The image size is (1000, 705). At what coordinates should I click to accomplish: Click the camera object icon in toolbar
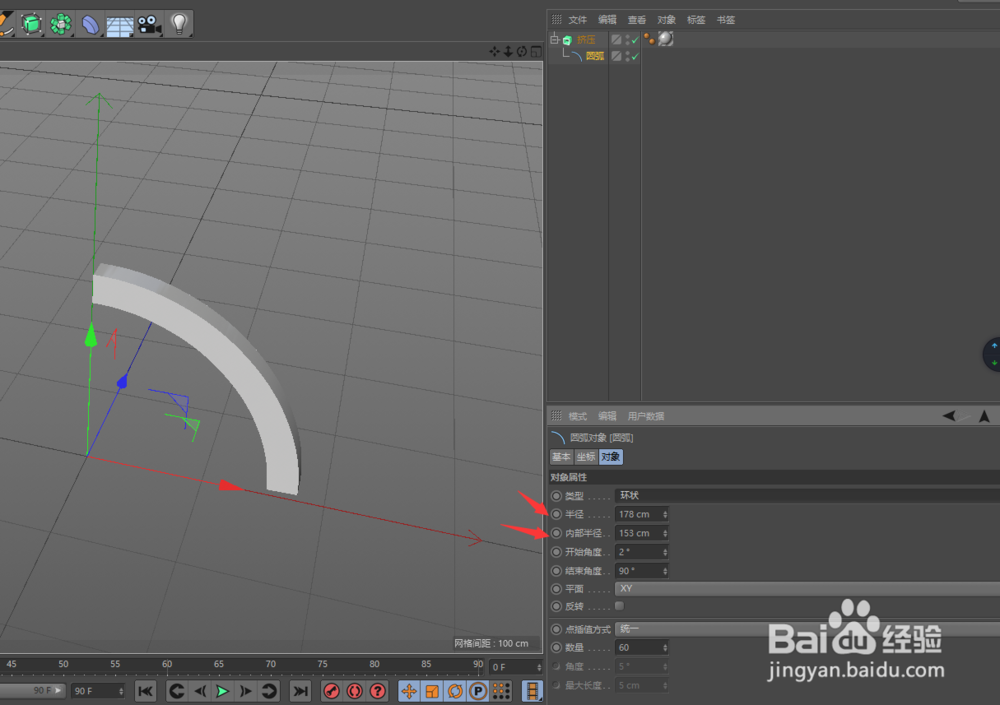[149, 24]
